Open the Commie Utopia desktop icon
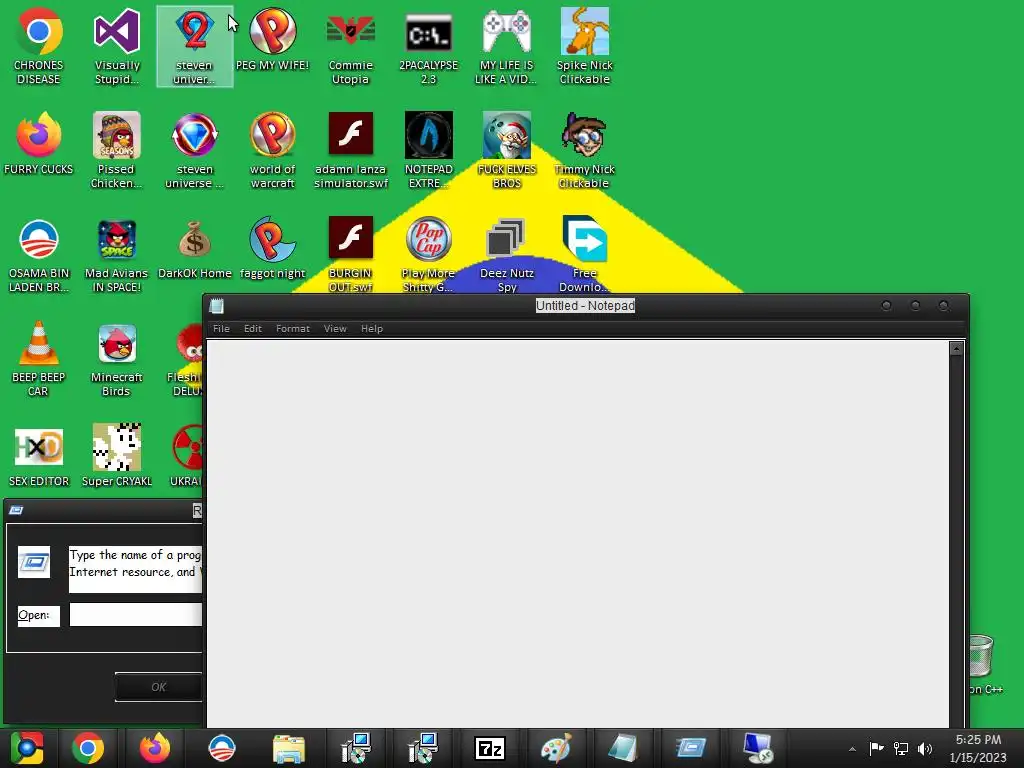The height and width of the screenshot is (768, 1024). [x=351, y=46]
